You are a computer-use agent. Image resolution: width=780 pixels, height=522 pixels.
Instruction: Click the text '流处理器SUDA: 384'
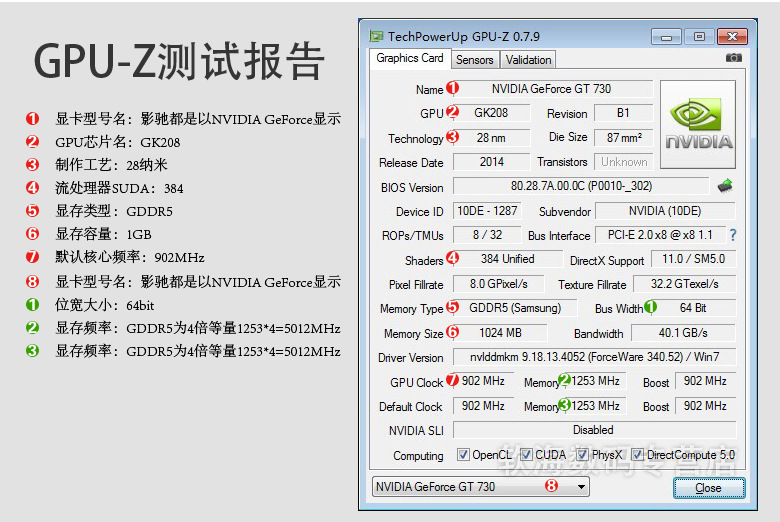[x=119, y=188]
